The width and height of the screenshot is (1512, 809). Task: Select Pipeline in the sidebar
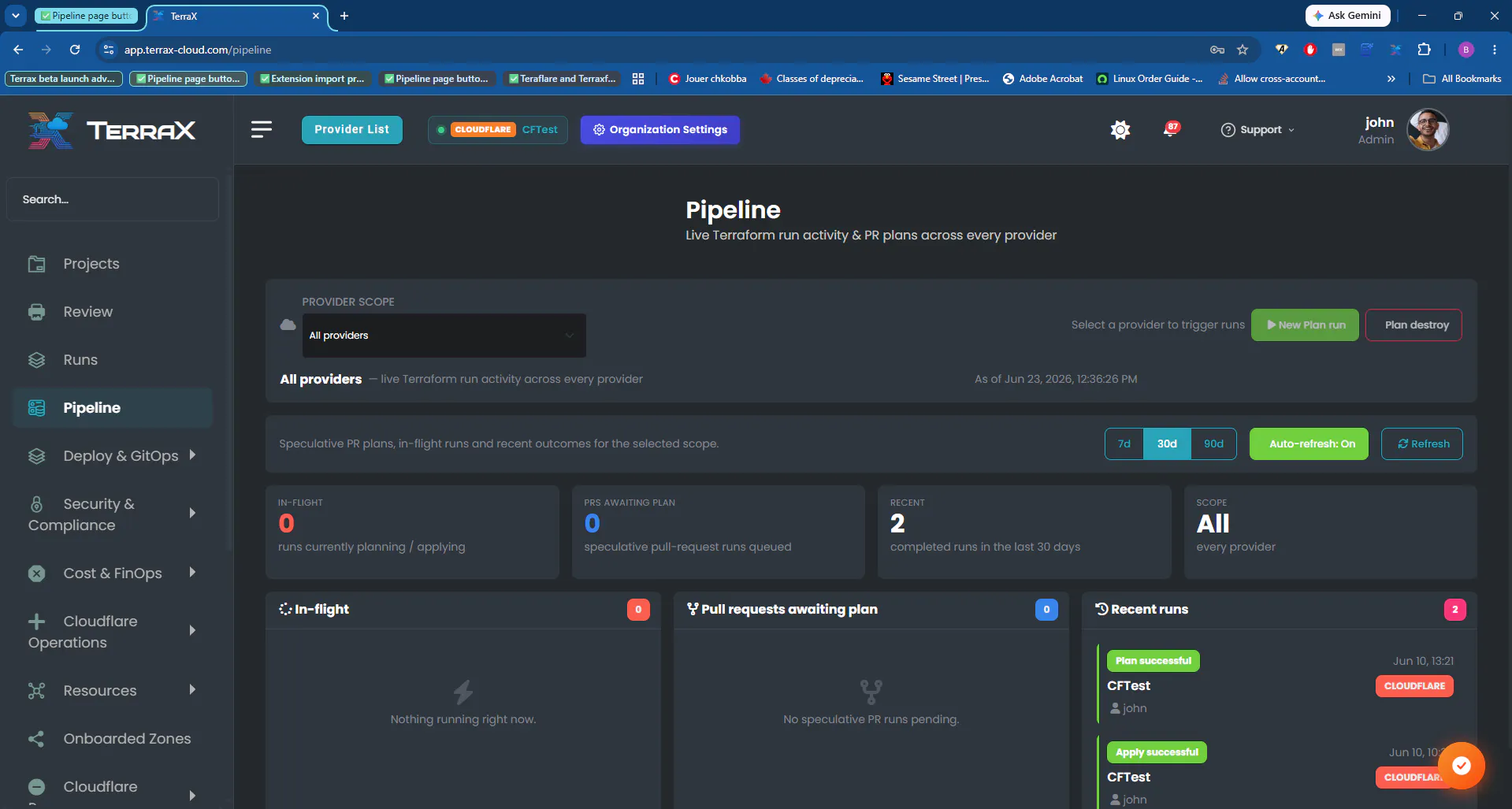113,408
